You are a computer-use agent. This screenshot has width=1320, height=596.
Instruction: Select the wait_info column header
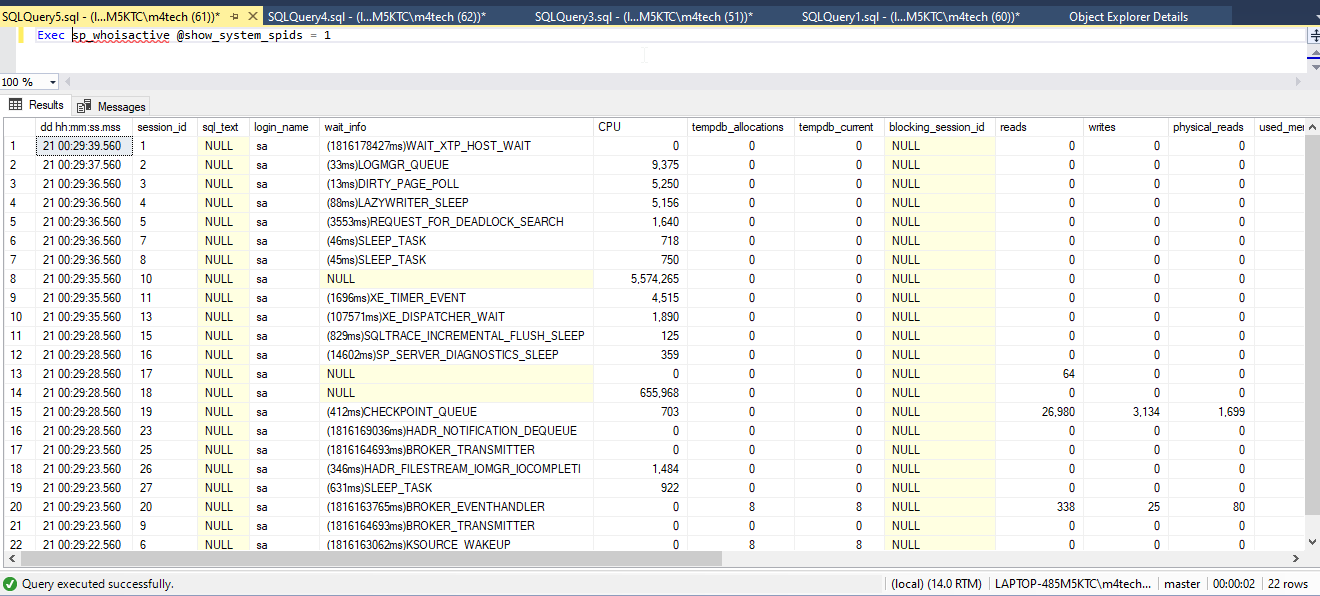(x=345, y=127)
